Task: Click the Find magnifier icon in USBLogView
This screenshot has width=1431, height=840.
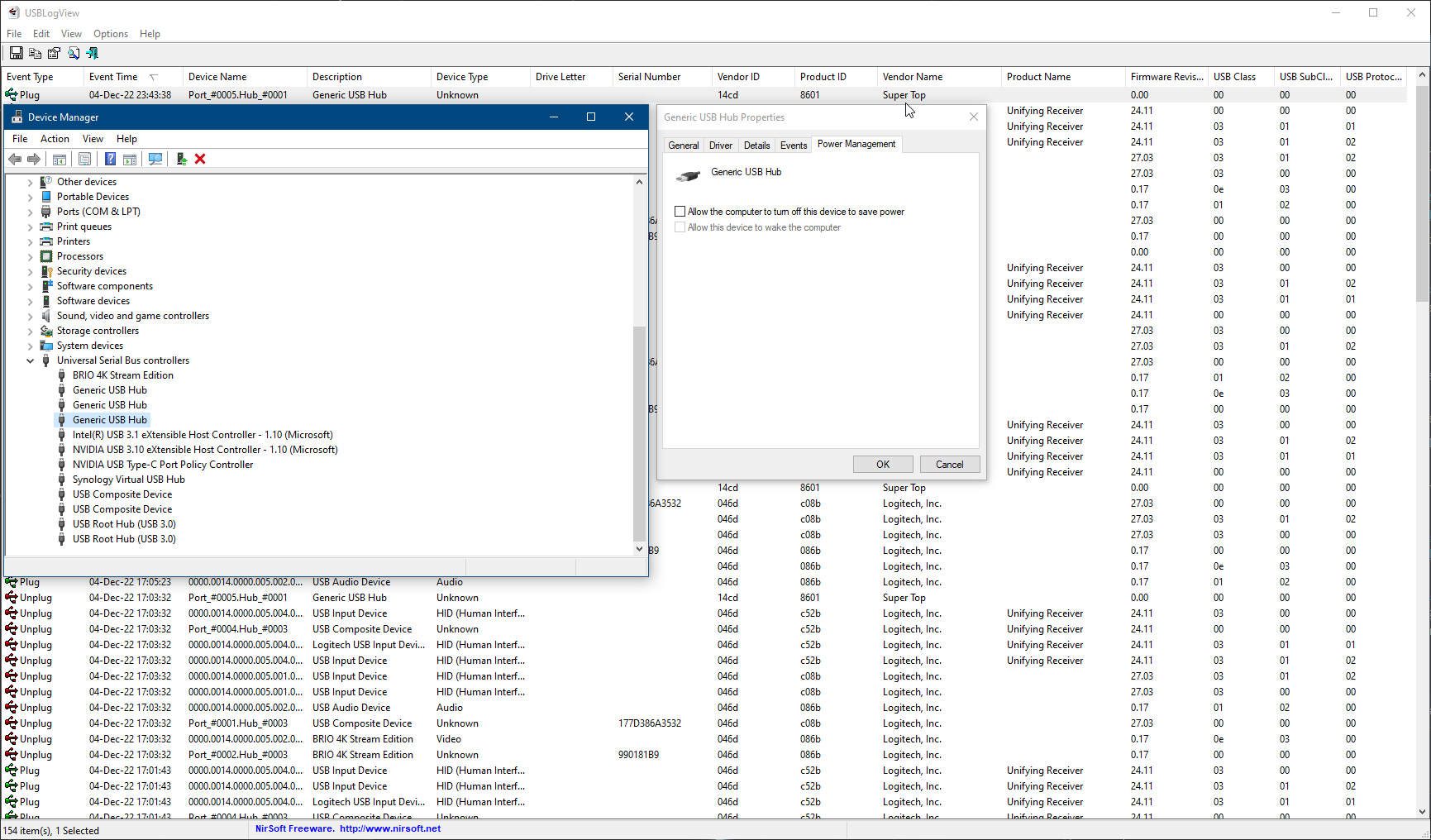Action: [74, 53]
